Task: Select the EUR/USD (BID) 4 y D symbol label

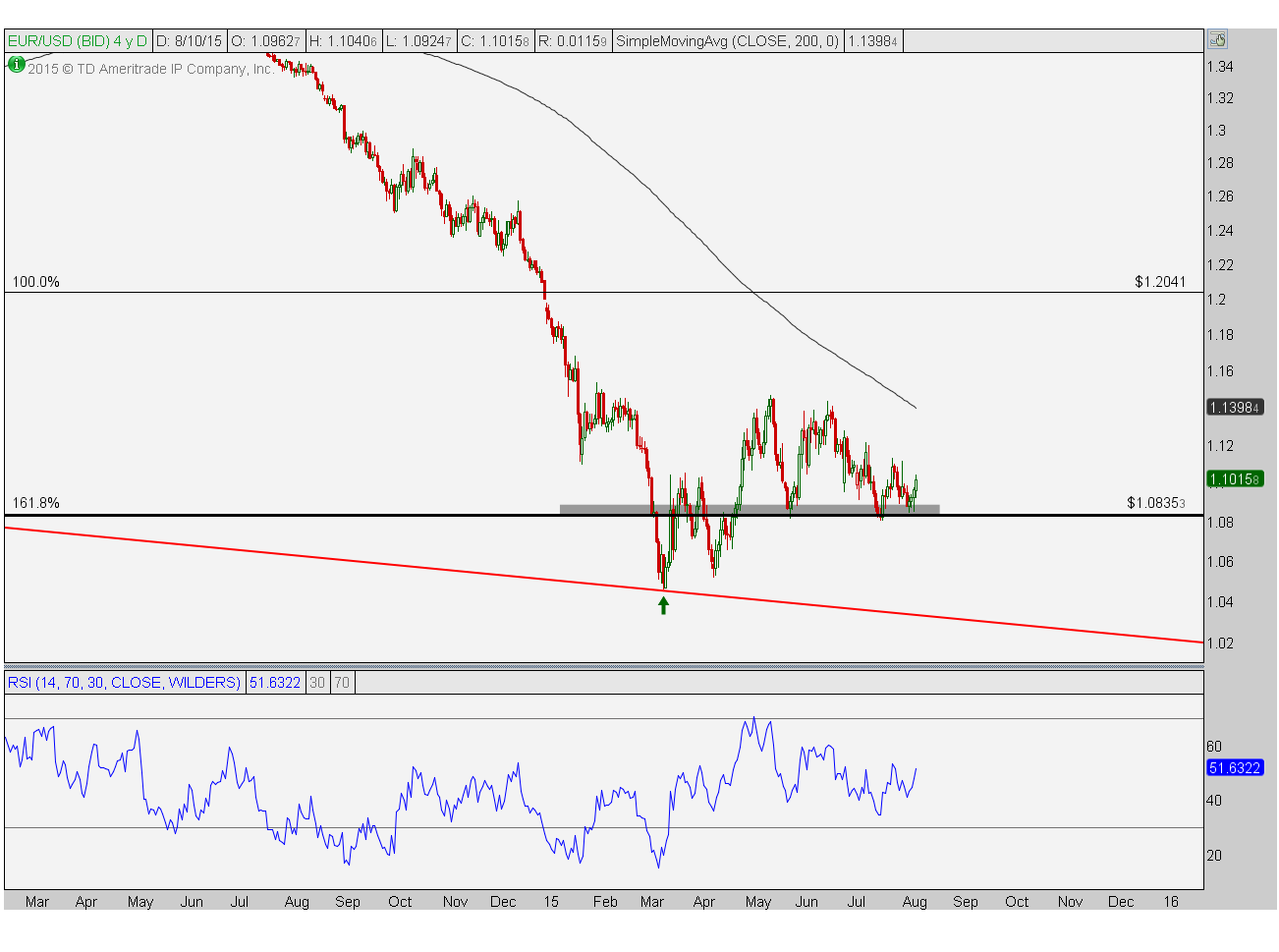Action: (x=78, y=41)
